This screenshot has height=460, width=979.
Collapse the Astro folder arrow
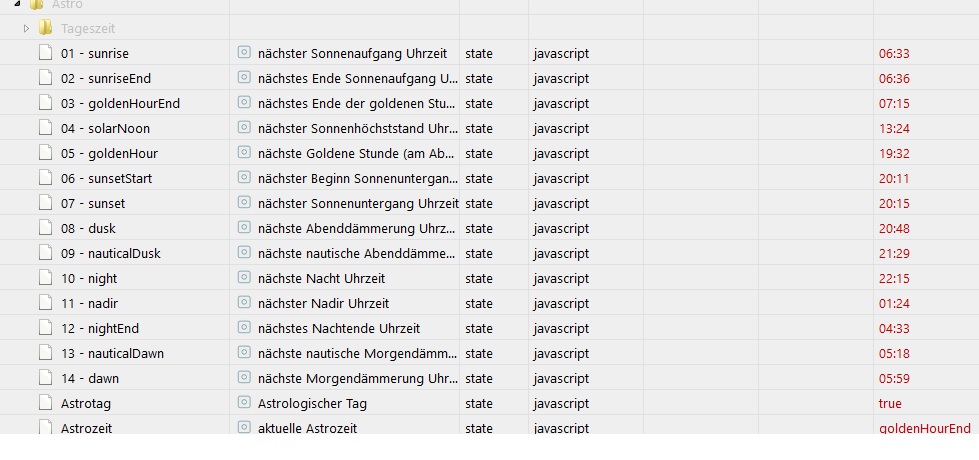click(17, 4)
